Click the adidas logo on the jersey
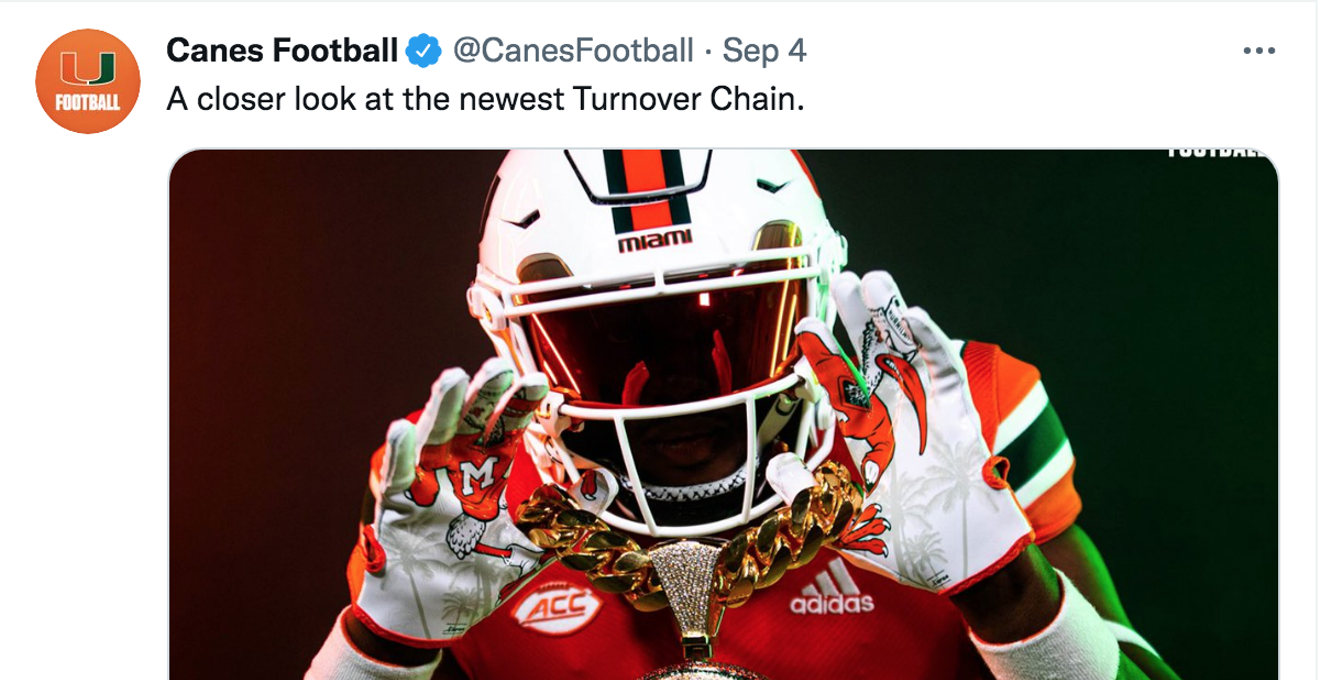1320x680 pixels. click(832, 590)
